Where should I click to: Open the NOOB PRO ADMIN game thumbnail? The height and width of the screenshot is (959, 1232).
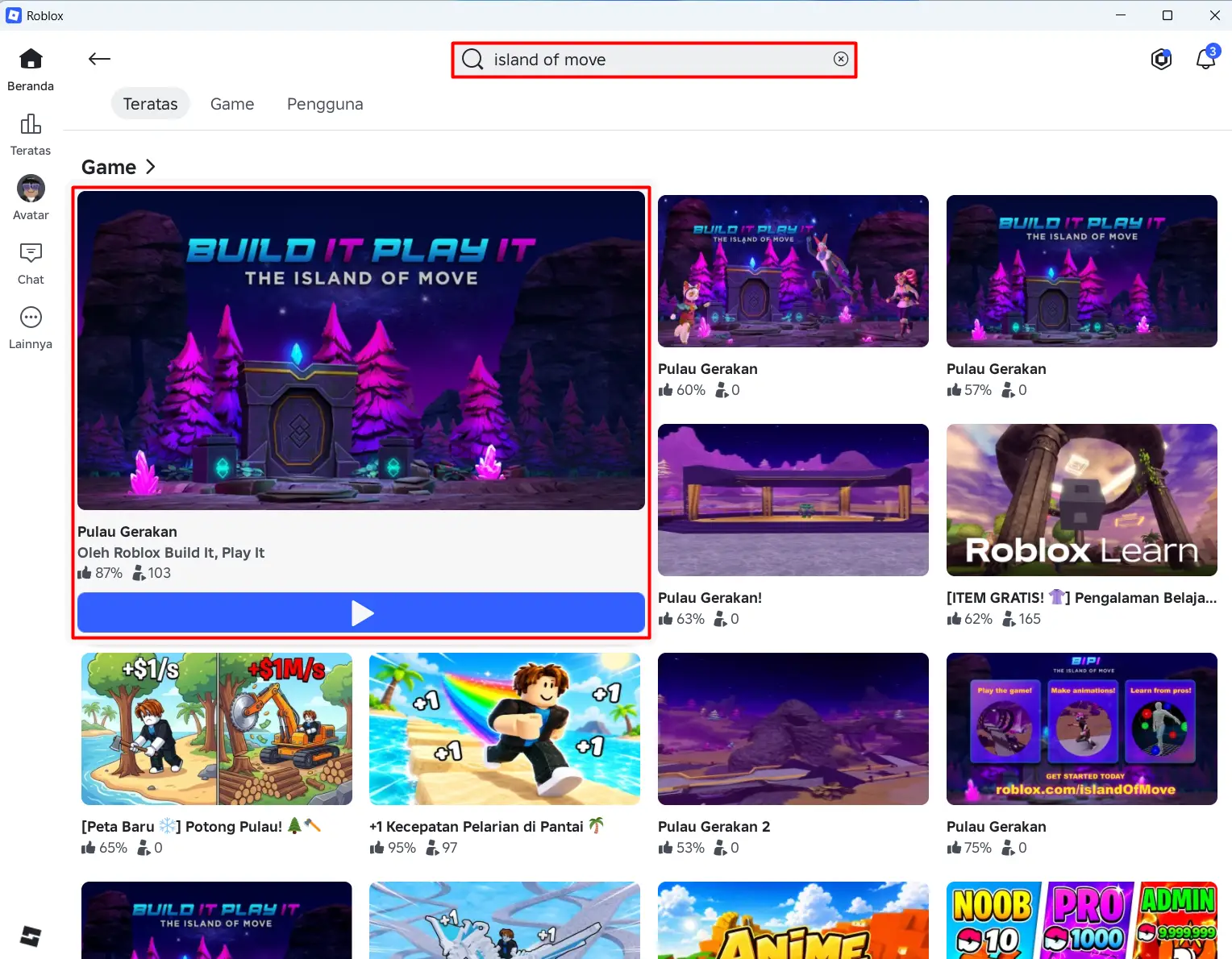(x=1082, y=920)
